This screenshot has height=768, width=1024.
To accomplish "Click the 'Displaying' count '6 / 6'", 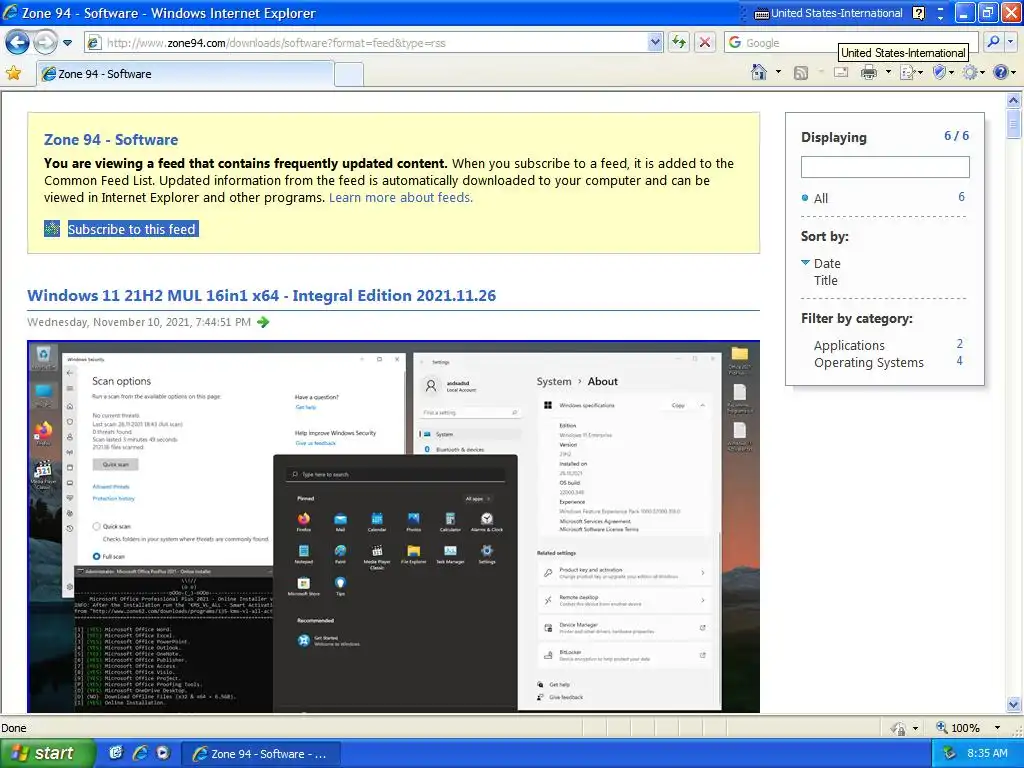I will (956, 136).
